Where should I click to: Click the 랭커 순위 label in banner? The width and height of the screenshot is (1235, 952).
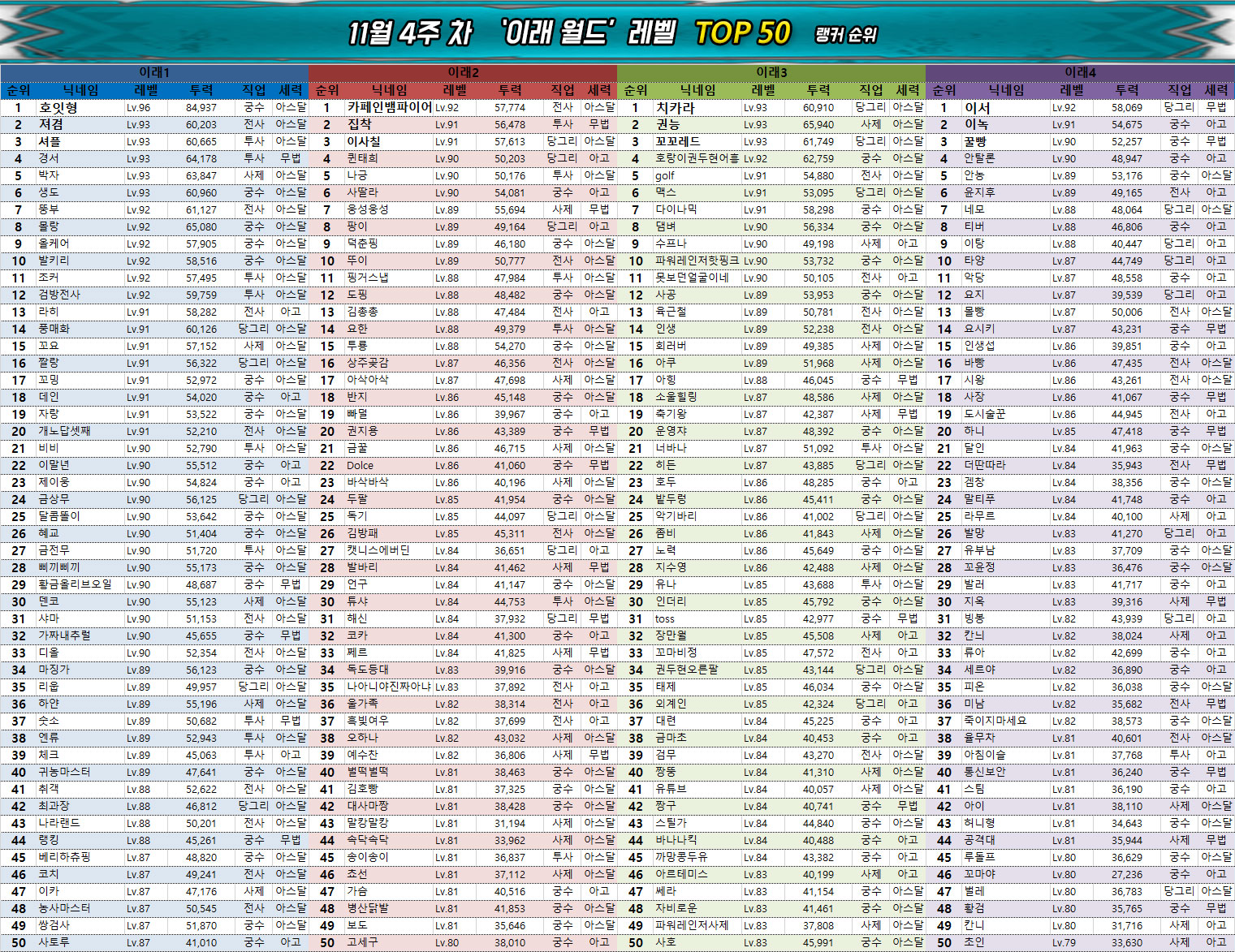click(x=845, y=35)
